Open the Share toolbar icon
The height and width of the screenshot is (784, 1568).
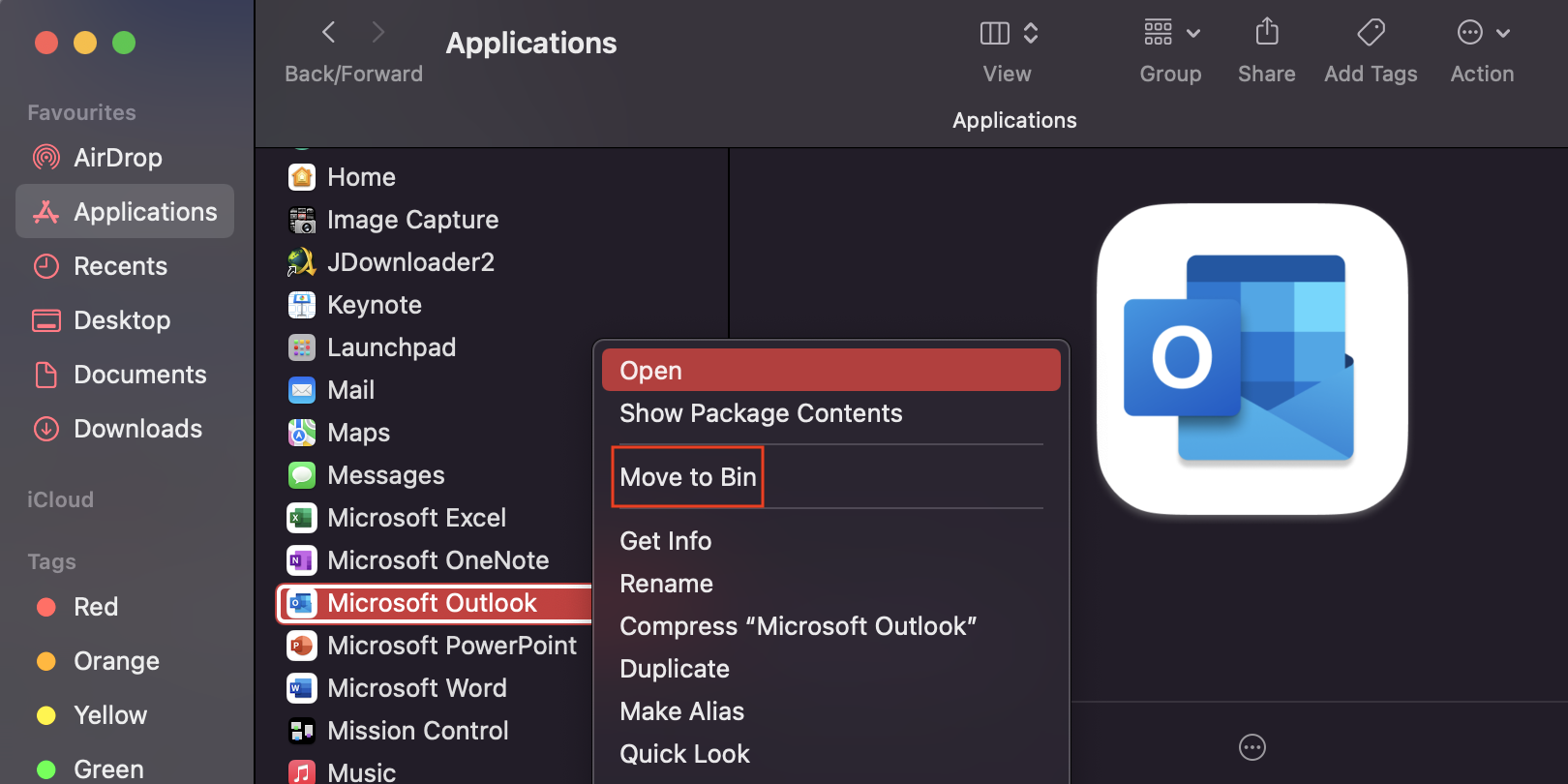(x=1266, y=33)
